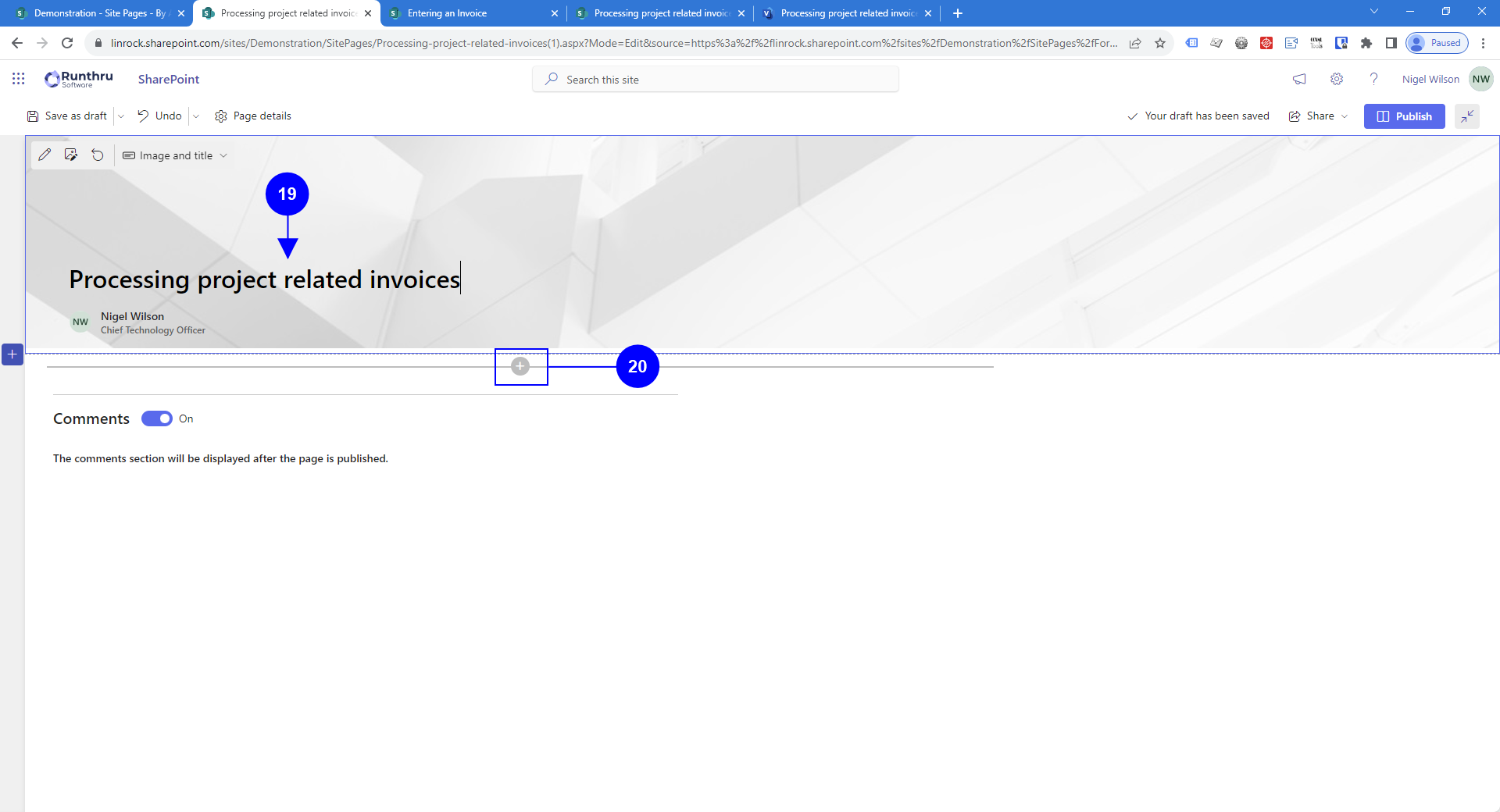1500x812 pixels.
Task: Click the reset to default image icon
Action: pos(98,155)
